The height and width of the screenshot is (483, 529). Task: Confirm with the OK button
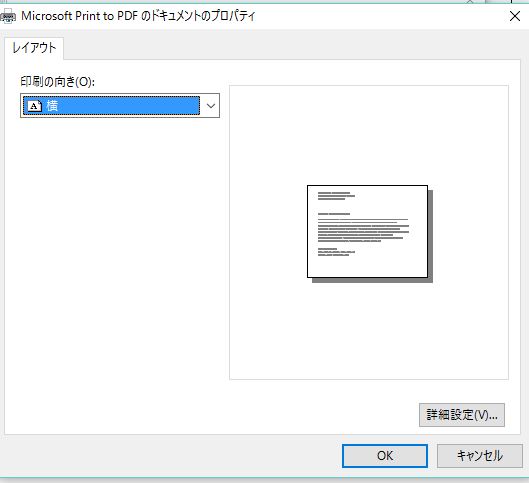(385, 456)
